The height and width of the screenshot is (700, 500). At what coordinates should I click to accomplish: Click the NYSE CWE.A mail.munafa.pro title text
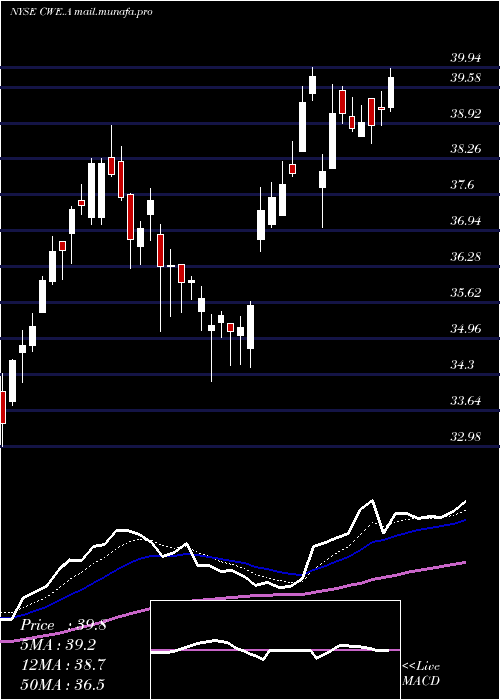click(x=81, y=12)
